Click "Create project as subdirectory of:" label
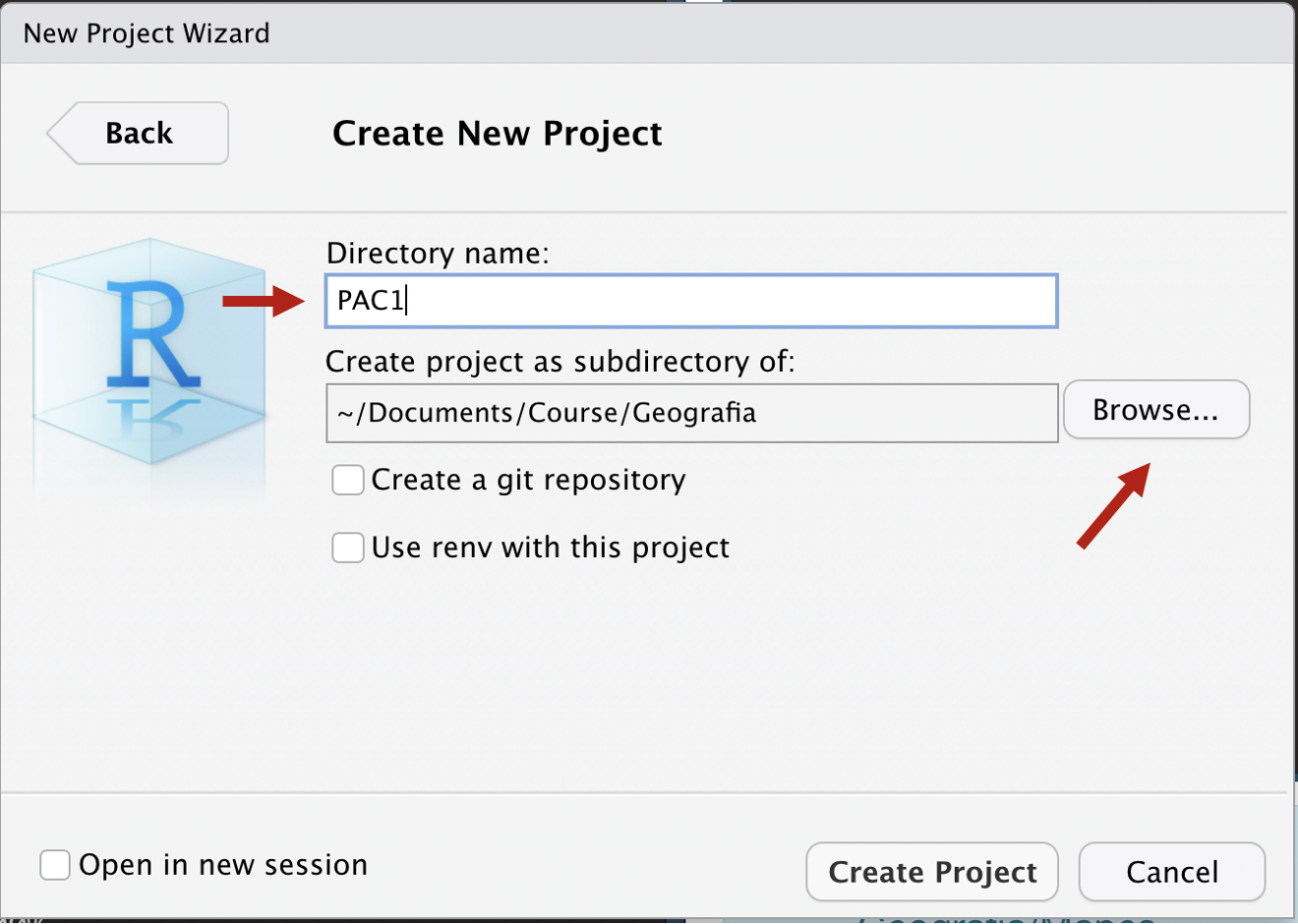The height and width of the screenshot is (924, 1298). pyautogui.click(x=560, y=362)
